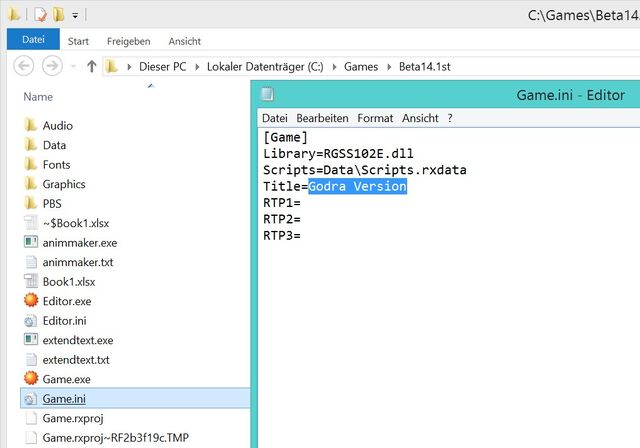Viewport: 640px width, 448px height.
Task: Open Bearbeiten menu in Editor
Action: [x=322, y=118]
